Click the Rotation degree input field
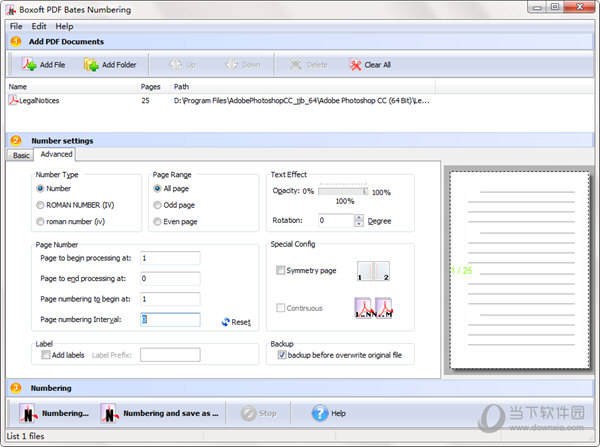 pyautogui.click(x=336, y=220)
